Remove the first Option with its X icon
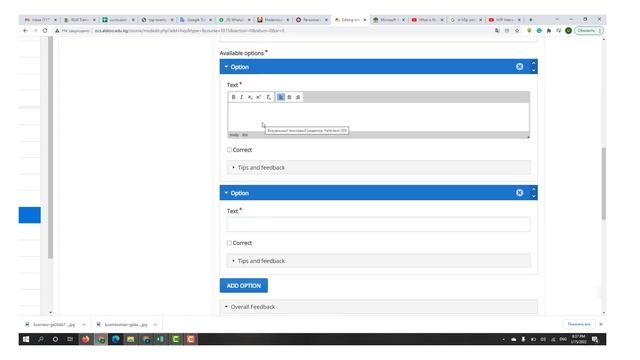This screenshot has height=360, width=640. 520,67
